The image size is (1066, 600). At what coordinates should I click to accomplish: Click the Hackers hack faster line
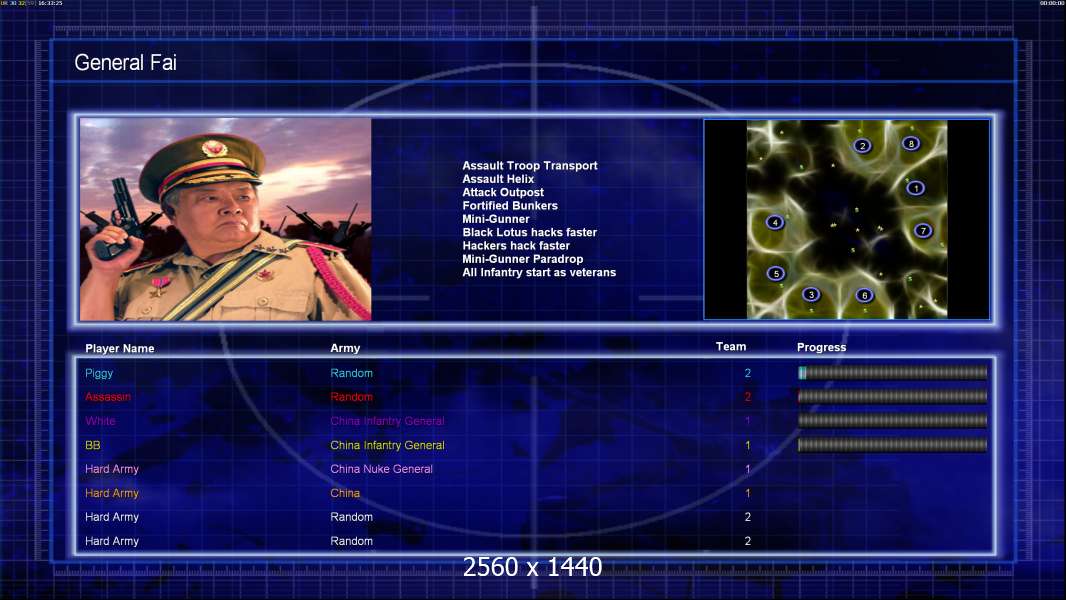516,245
